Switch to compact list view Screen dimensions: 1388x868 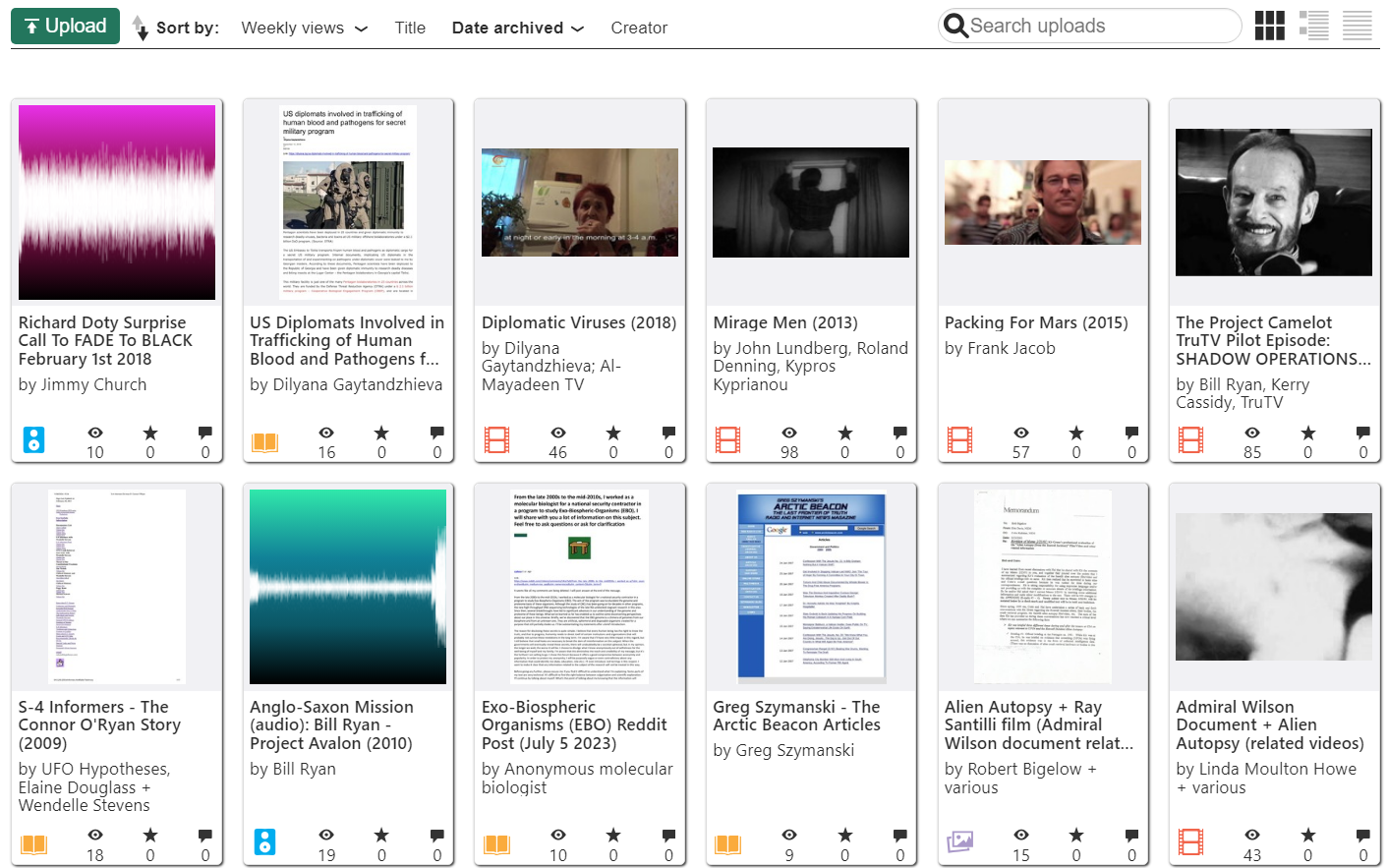point(1357,26)
